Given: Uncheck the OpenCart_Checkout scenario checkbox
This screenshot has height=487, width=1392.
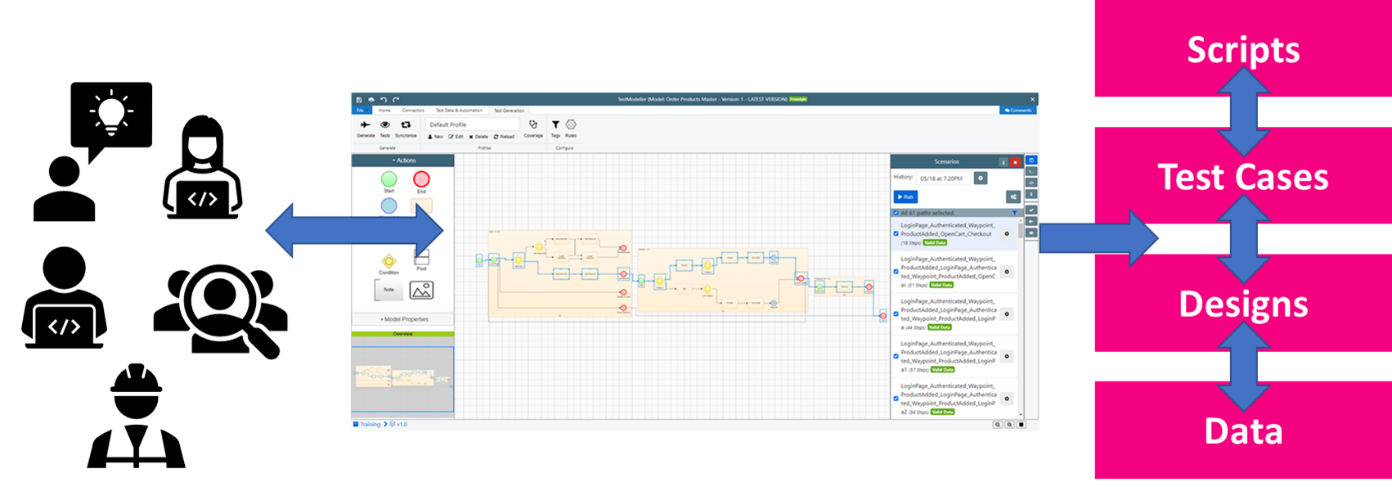Looking at the screenshot, I should (x=896, y=234).
